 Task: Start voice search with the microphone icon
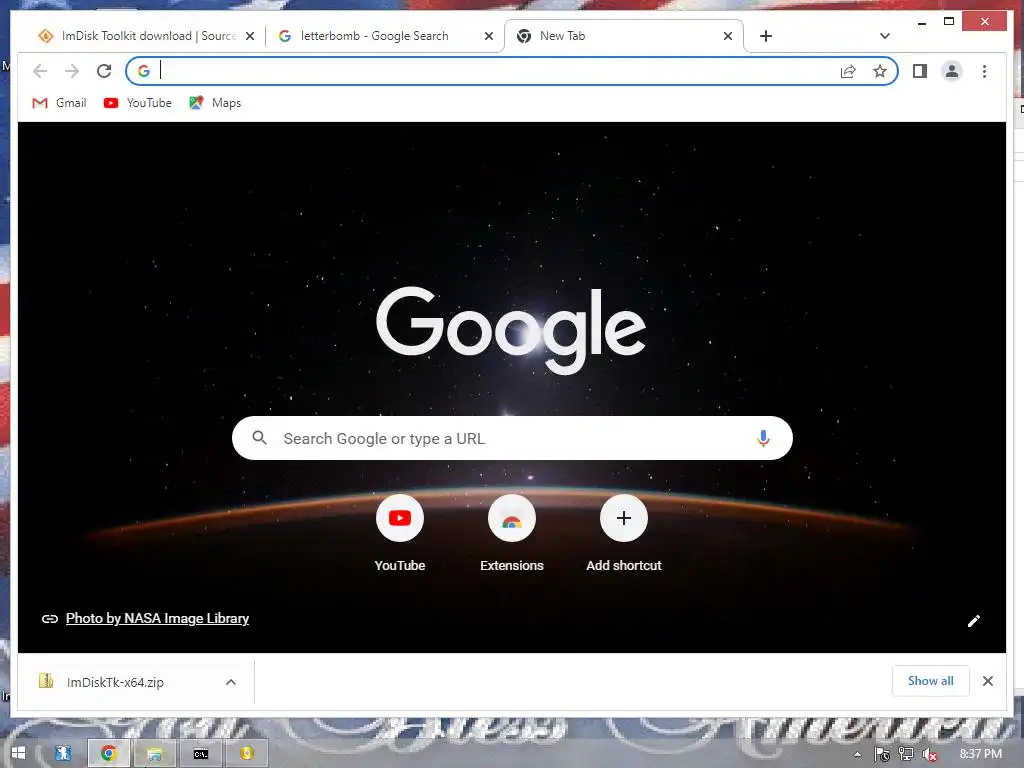pos(763,438)
